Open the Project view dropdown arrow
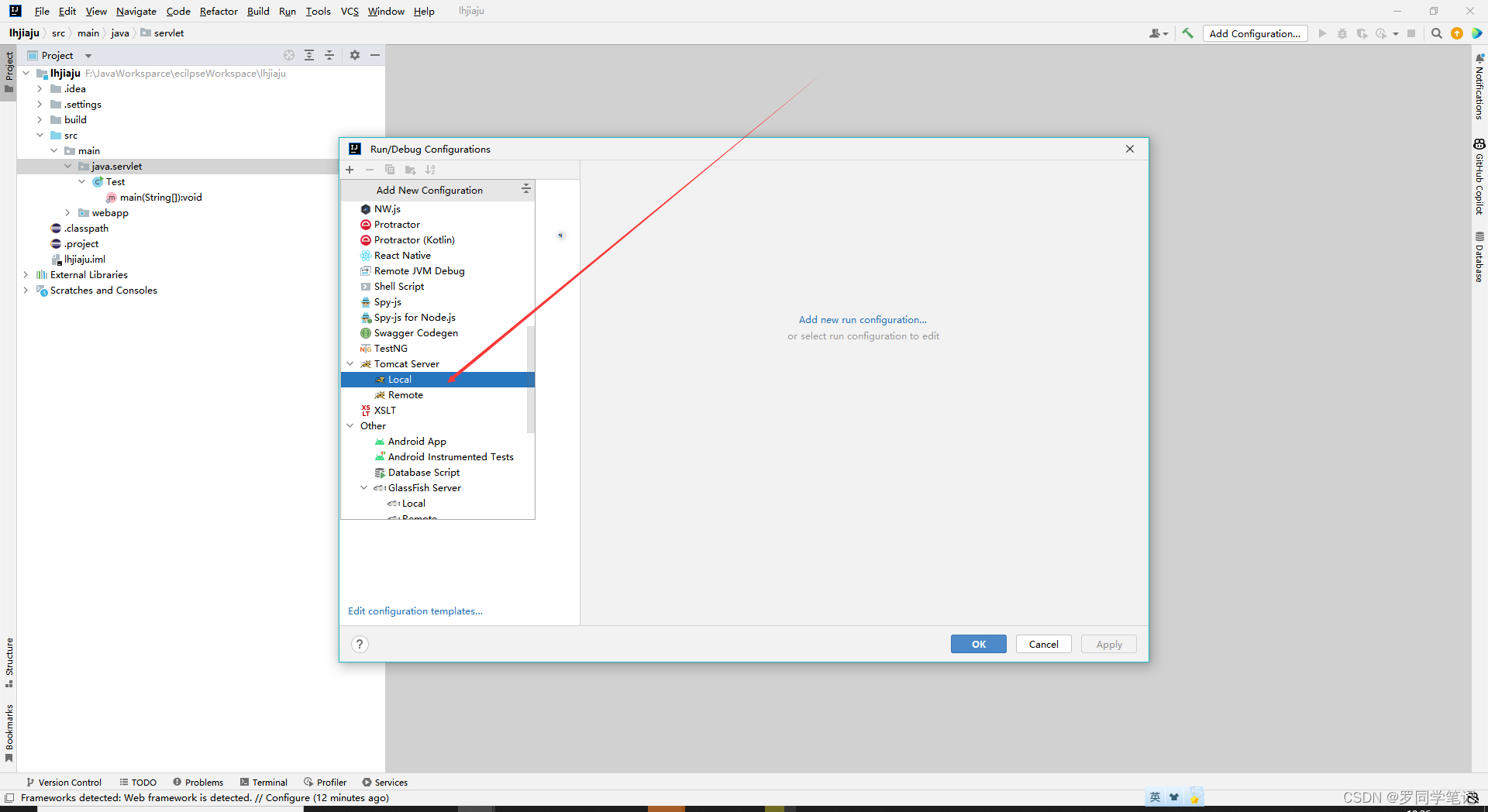 pos(88,56)
